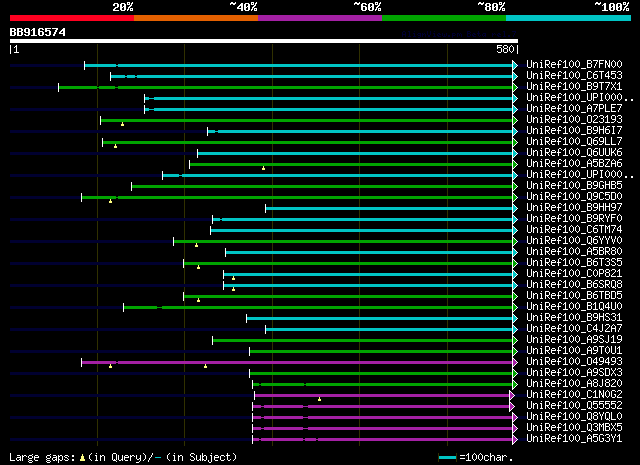
Task: Click the query end position label 580
Action: coord(505,49)
